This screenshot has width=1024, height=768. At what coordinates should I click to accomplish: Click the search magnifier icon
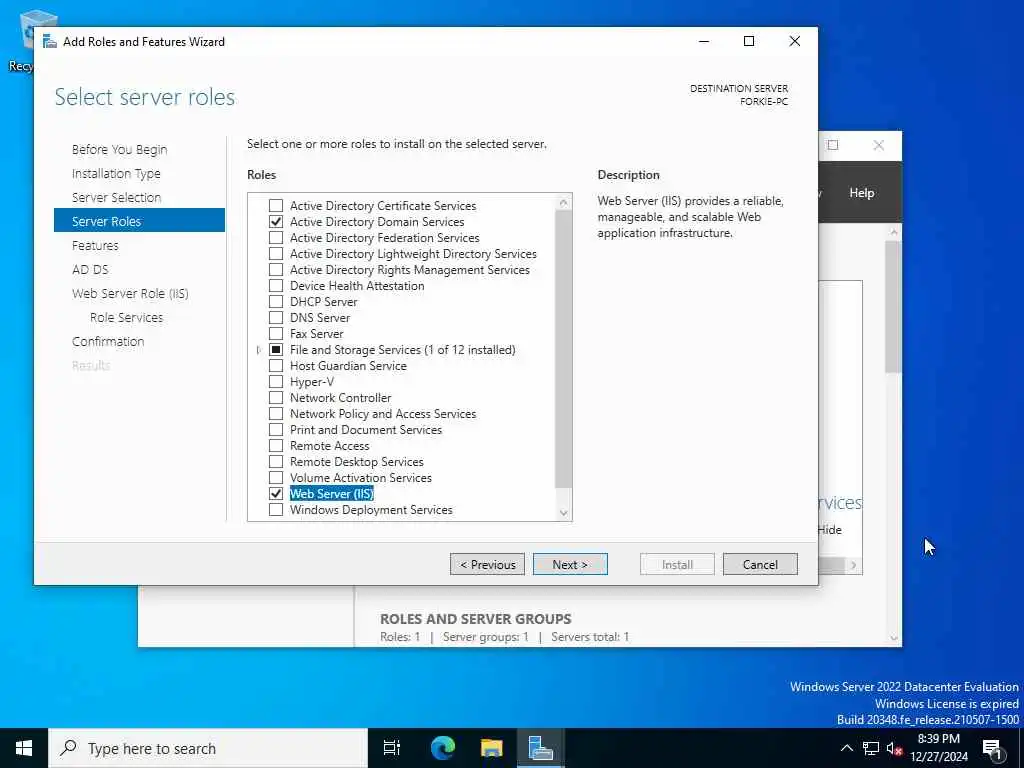tap(68, 748)
